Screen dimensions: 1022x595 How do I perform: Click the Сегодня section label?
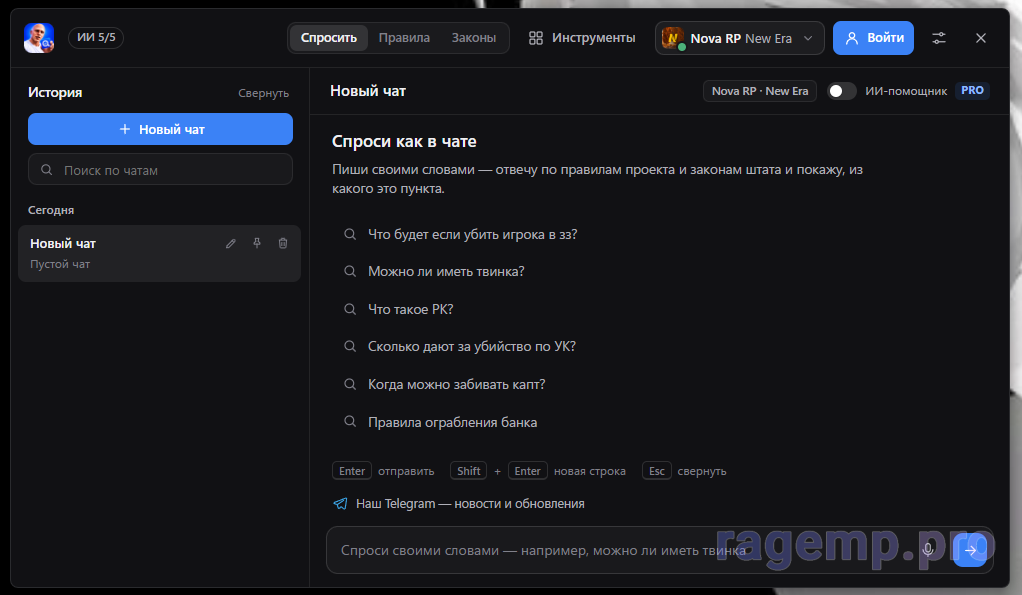coord(51,210)
